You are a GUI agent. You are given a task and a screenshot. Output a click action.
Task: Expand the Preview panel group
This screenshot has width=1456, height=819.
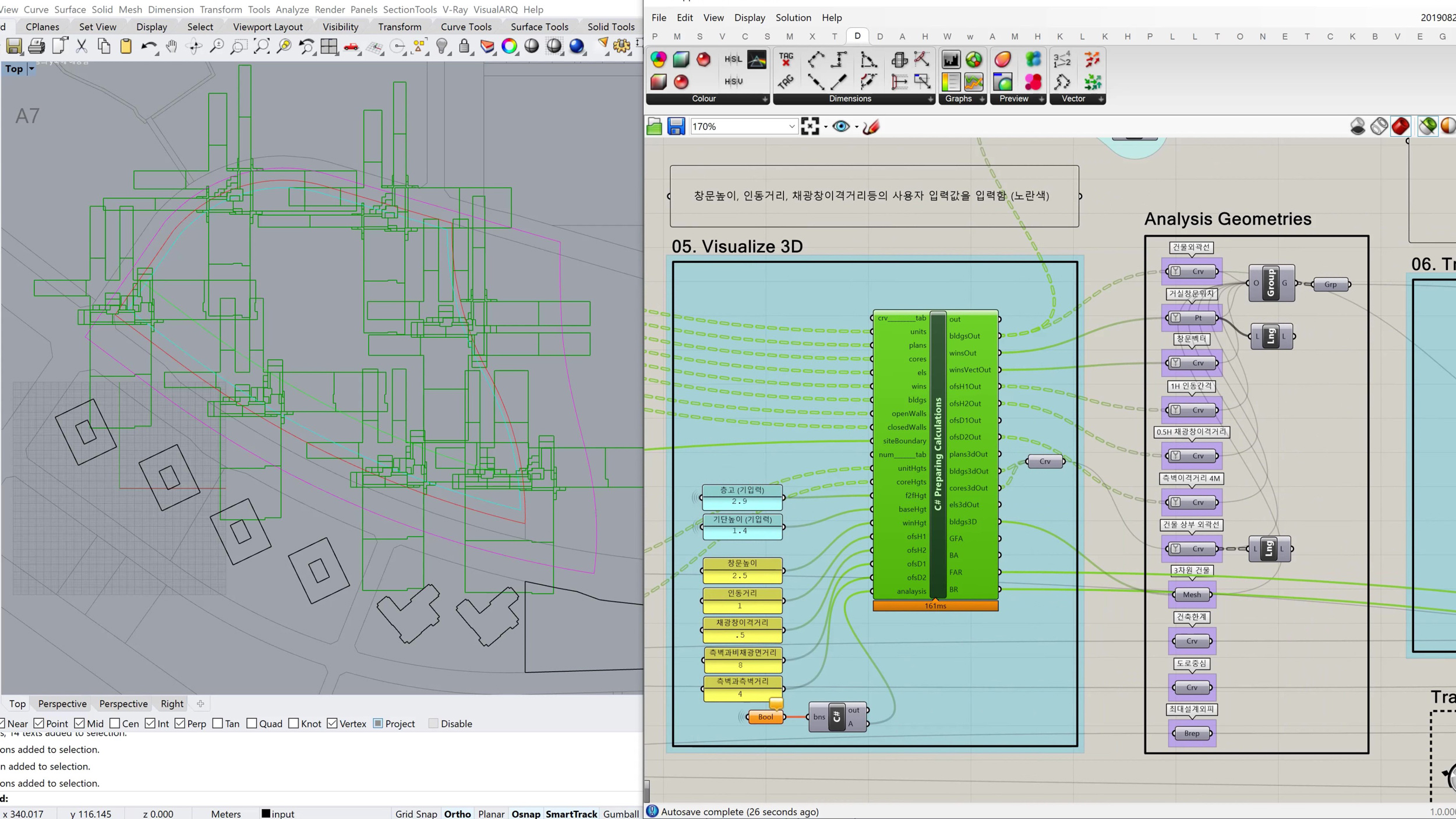1041,99
